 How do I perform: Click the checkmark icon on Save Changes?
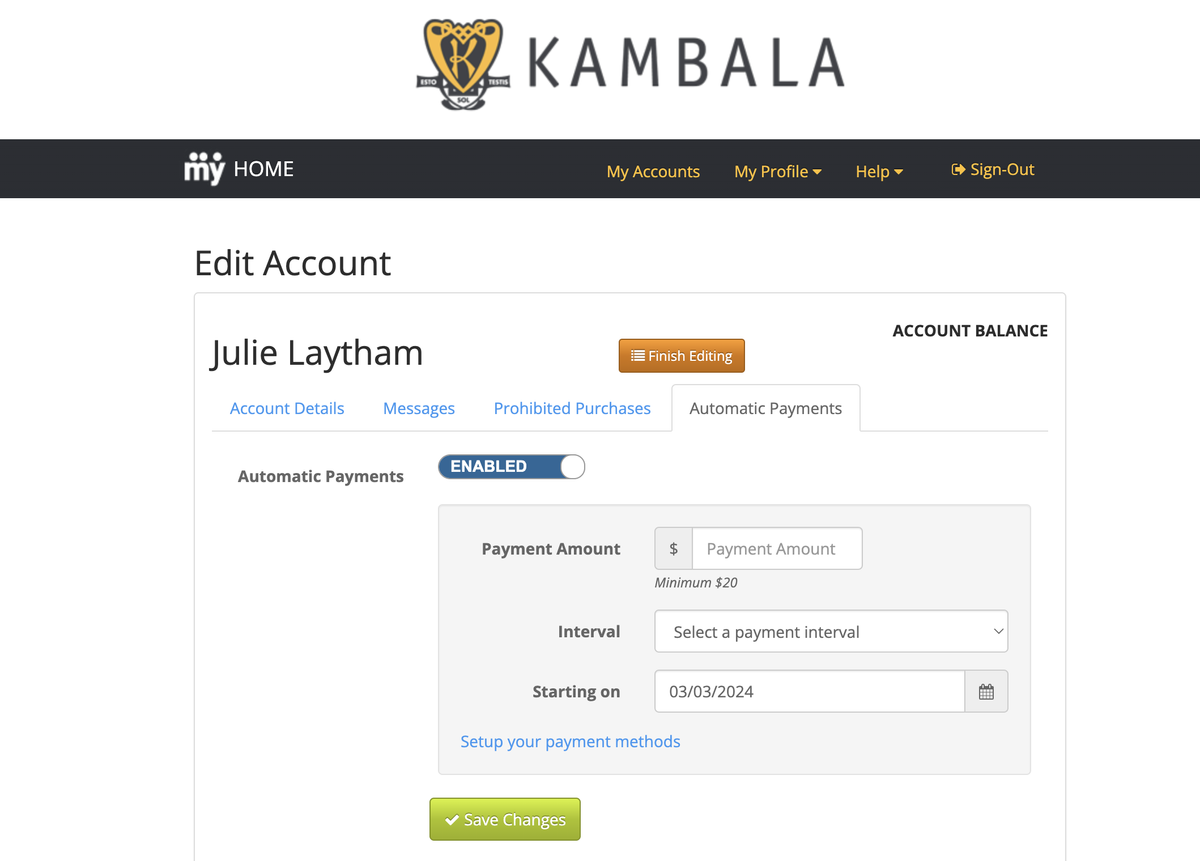[452, 820]
